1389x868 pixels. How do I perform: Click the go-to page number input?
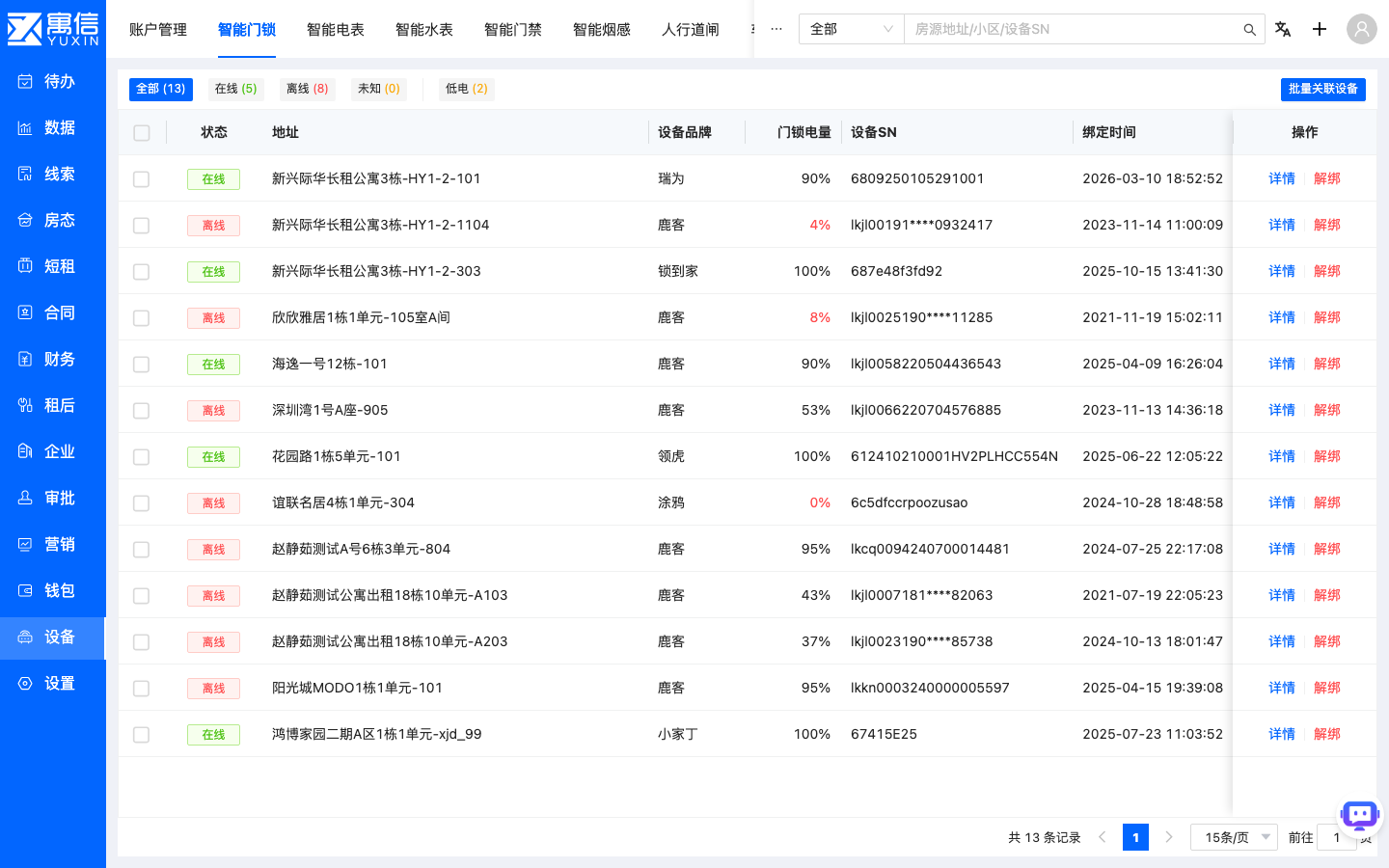[1337, 837]
